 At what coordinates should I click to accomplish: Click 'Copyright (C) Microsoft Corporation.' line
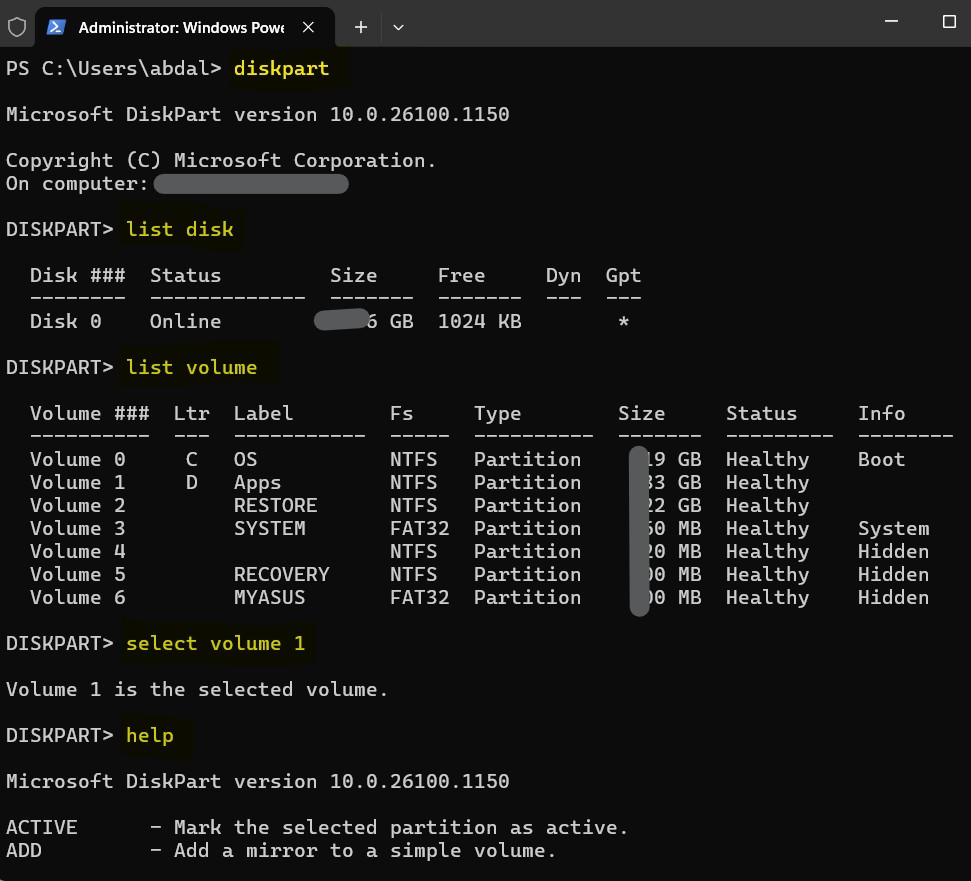pos(221,160)
